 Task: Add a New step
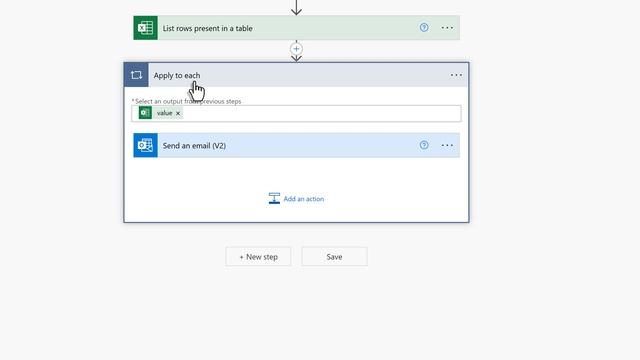[x=258, y=257]
